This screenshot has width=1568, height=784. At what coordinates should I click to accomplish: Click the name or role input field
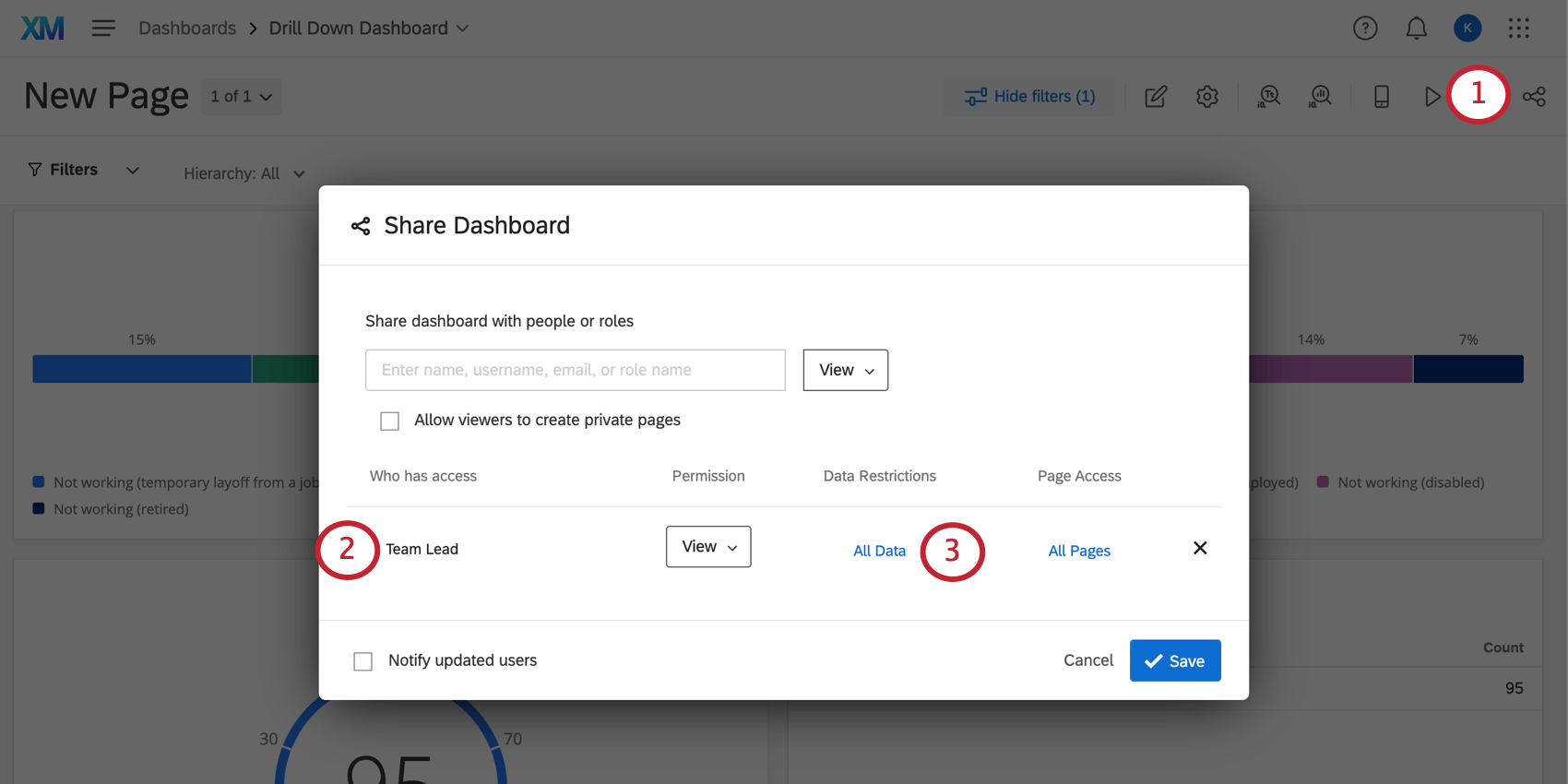pyautogui.click(x=575, y=370)
